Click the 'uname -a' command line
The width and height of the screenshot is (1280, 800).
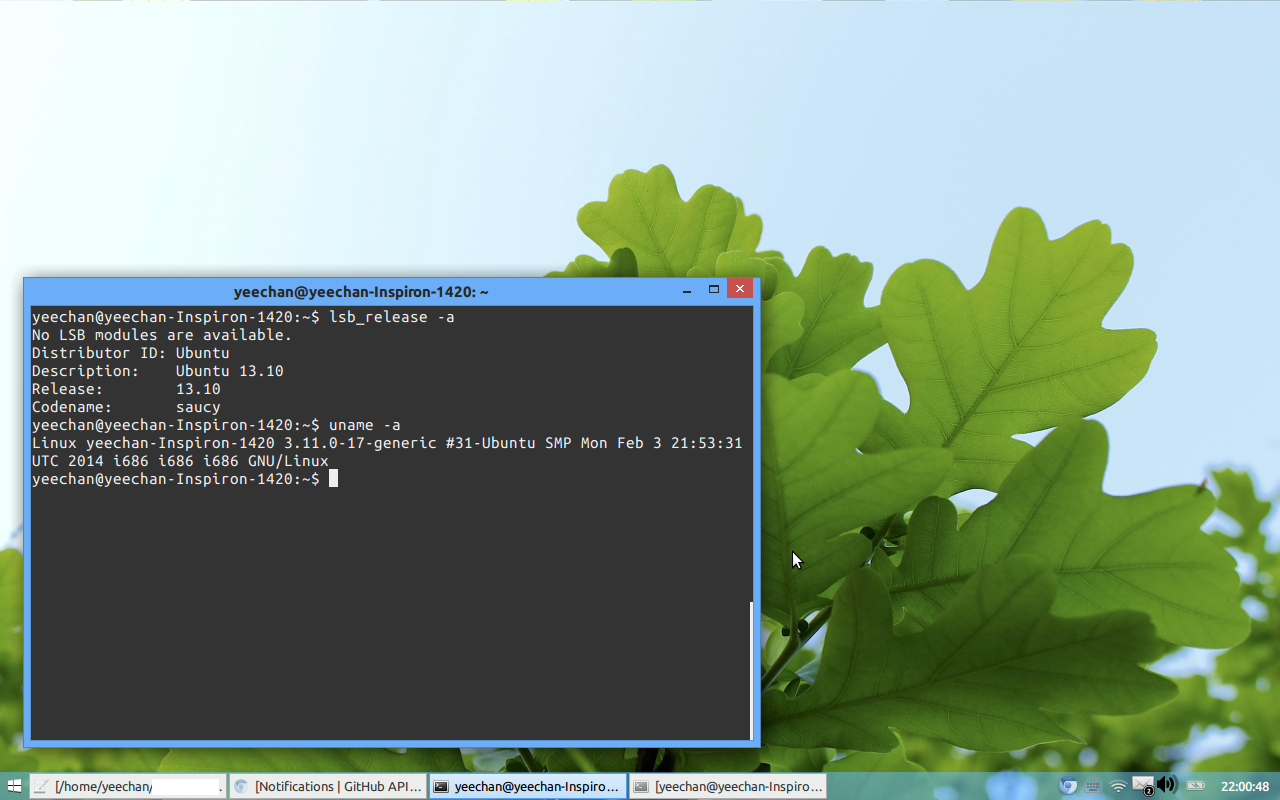[364, 425]
